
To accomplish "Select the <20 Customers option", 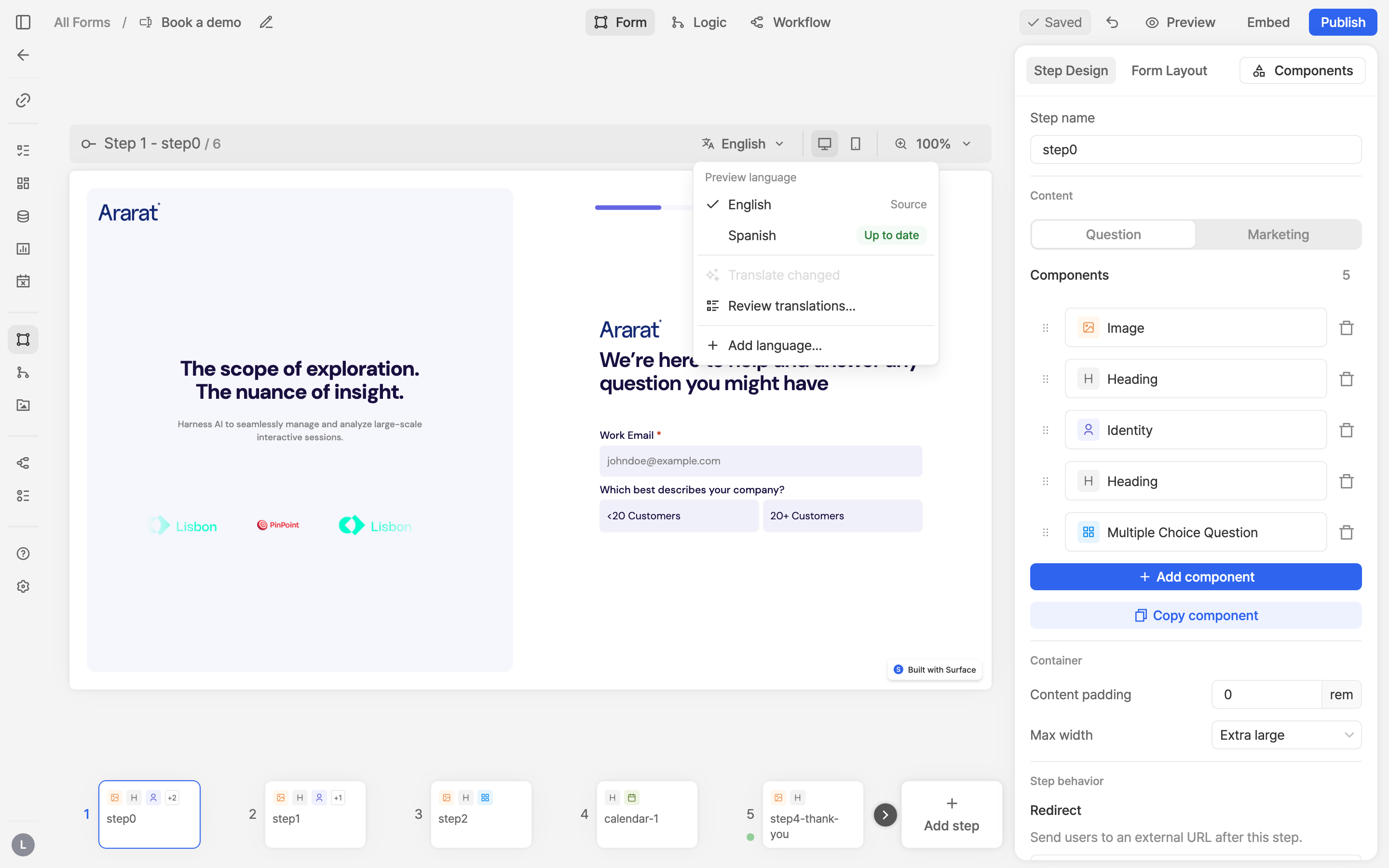I will (679, 515).
